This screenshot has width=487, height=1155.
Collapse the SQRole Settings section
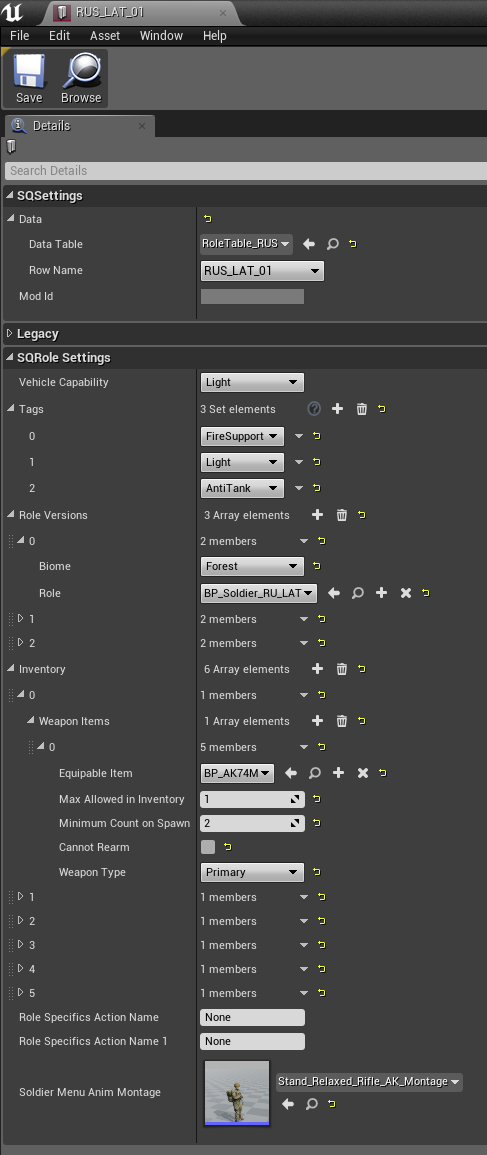coord(10,357)
